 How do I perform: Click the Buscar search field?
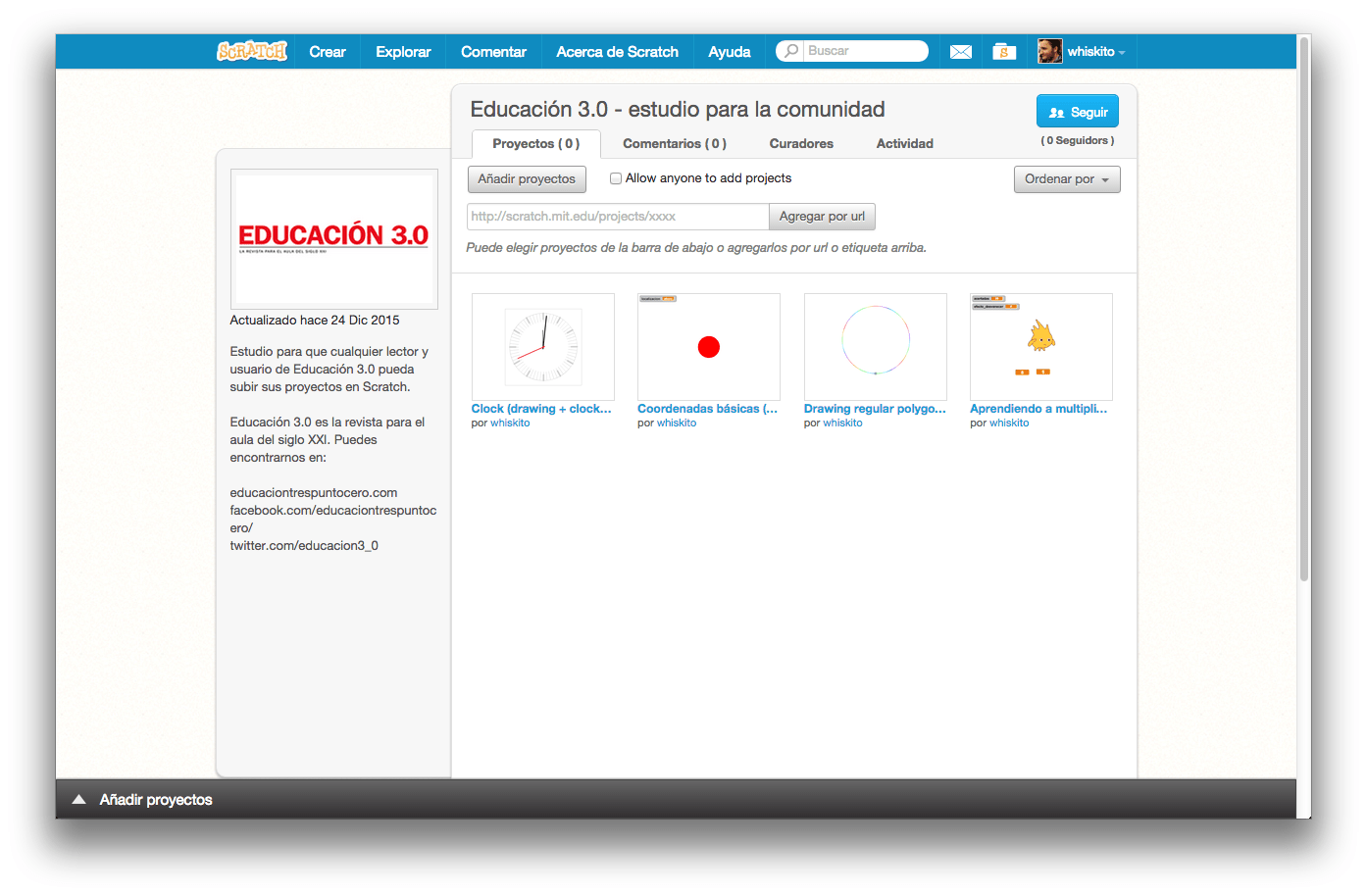[865, 51]
